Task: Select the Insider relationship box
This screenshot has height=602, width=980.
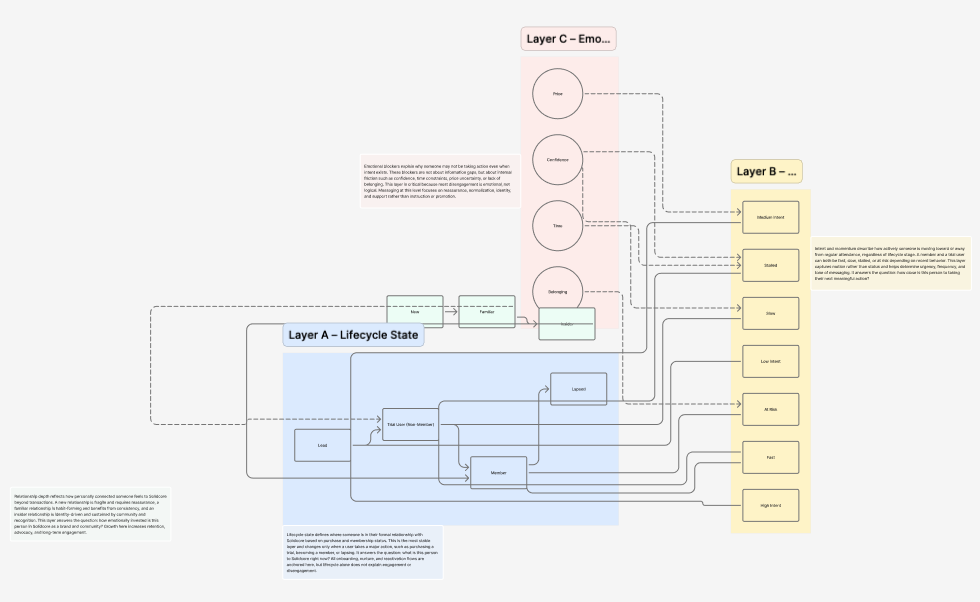Action: (x=567, y=324)
